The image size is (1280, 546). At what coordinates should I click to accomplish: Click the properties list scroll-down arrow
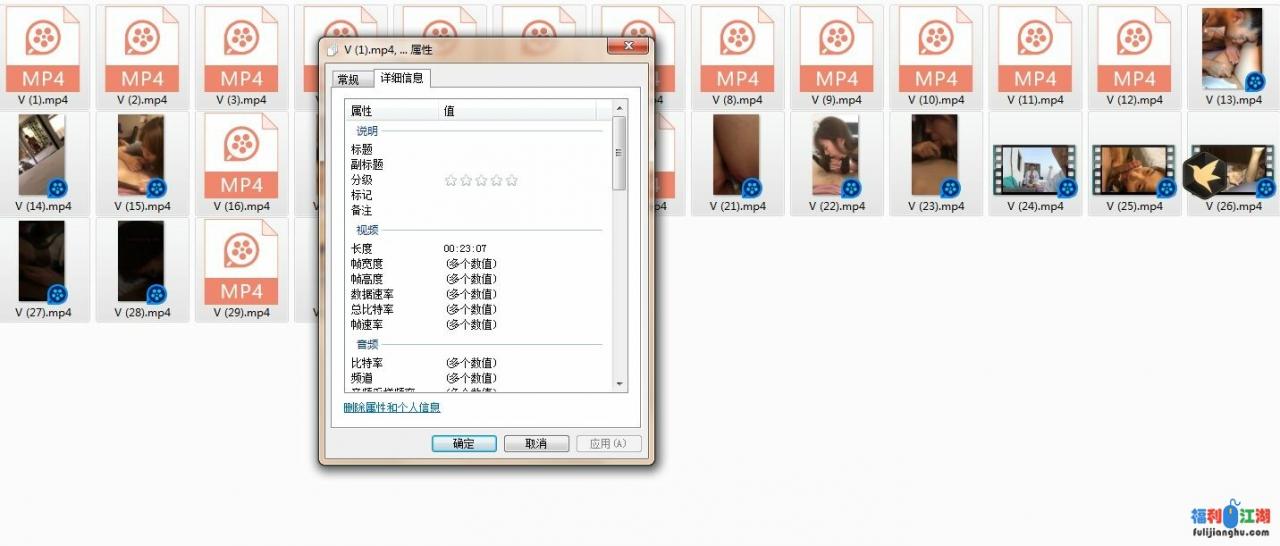coord(619,384)
